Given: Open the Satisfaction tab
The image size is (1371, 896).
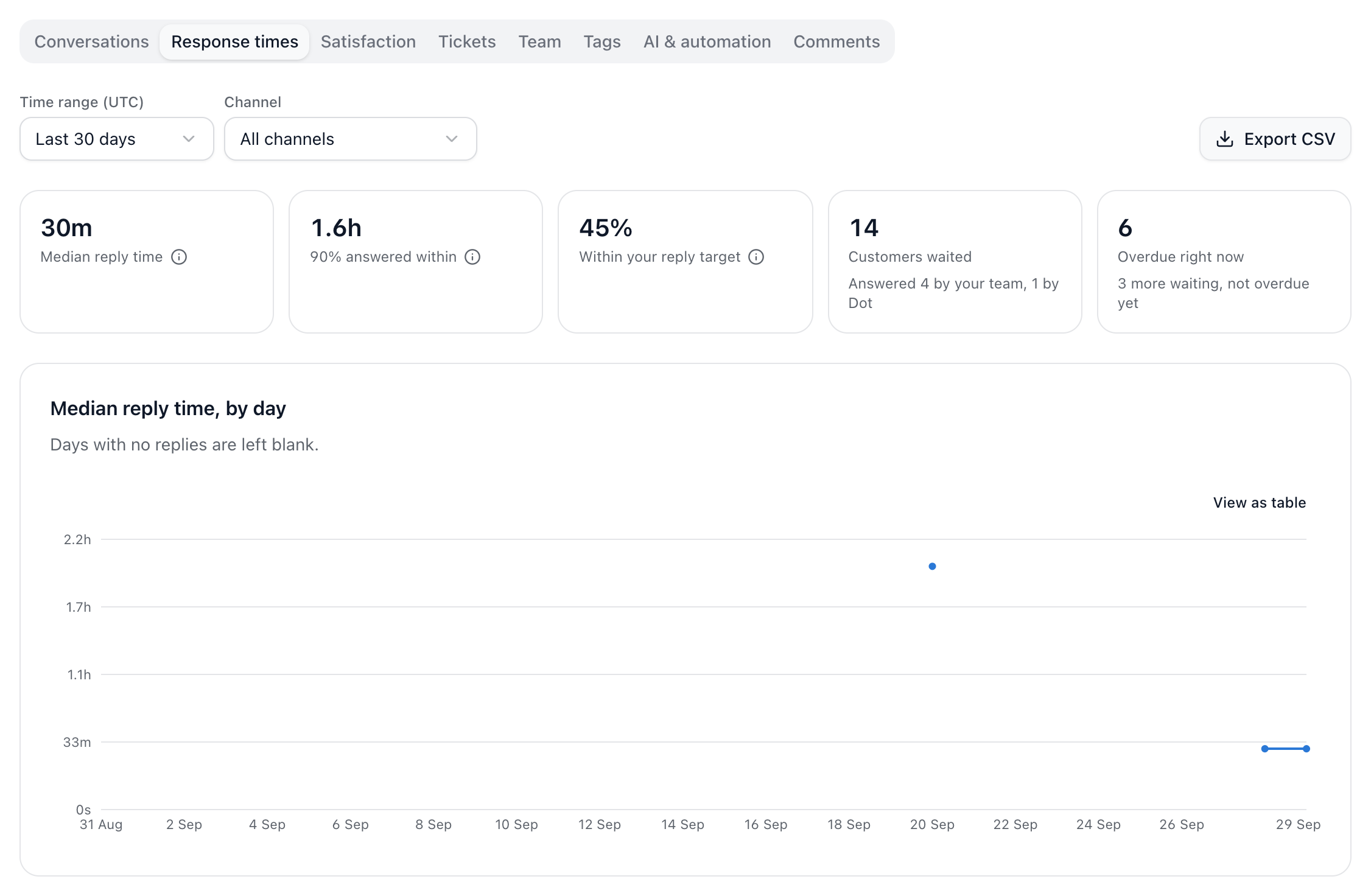Looking at the screenshot, I should (368, 41).
